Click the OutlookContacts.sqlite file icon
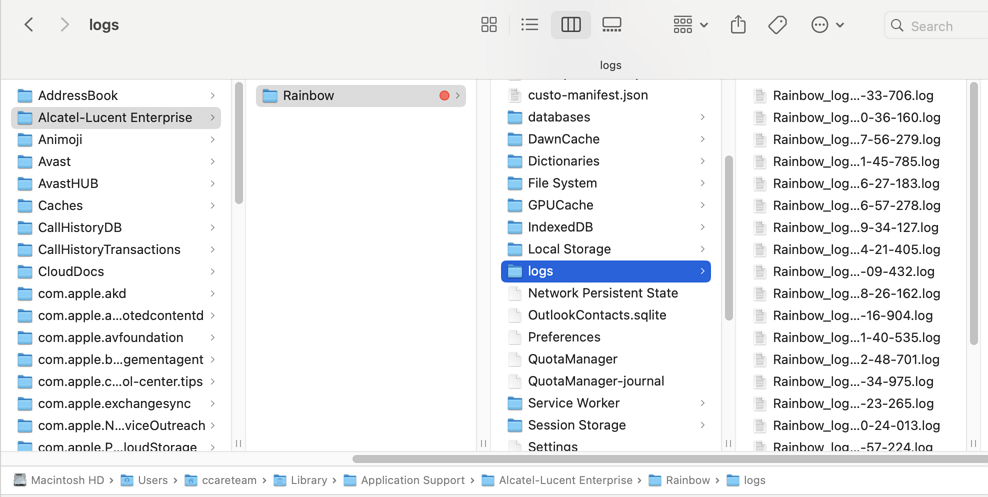The image size is (988, 497). tap(515, 315)
